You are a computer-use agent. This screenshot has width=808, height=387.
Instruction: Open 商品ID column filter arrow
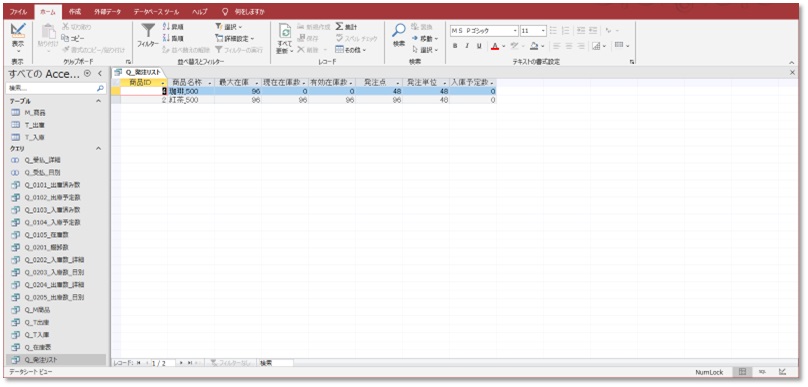click(163, 82)
